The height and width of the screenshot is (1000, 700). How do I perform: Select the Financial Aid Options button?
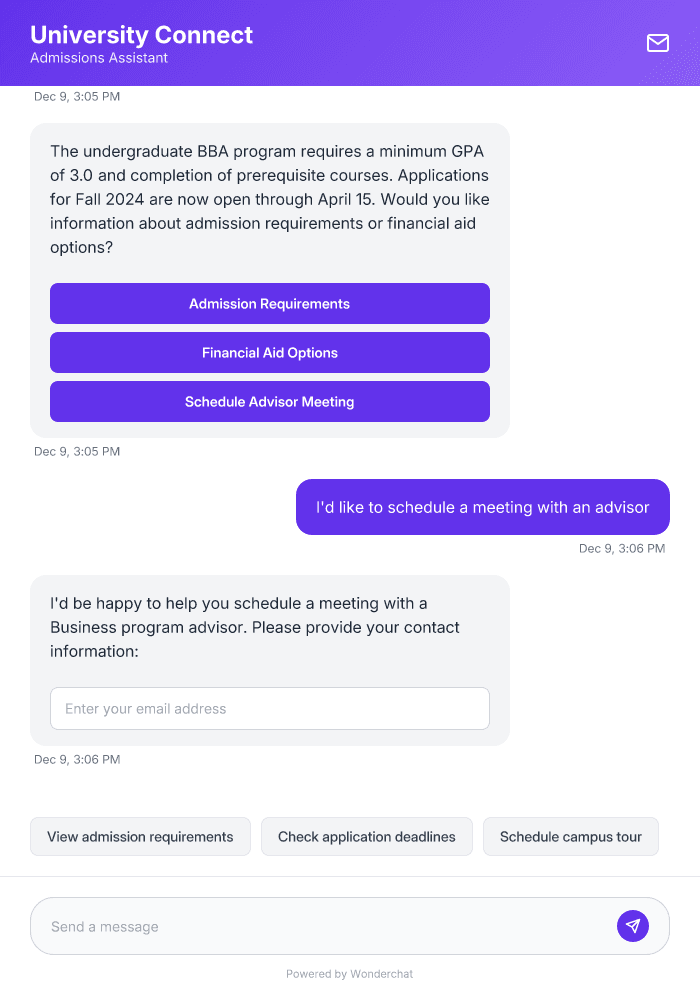coord(269,352)
